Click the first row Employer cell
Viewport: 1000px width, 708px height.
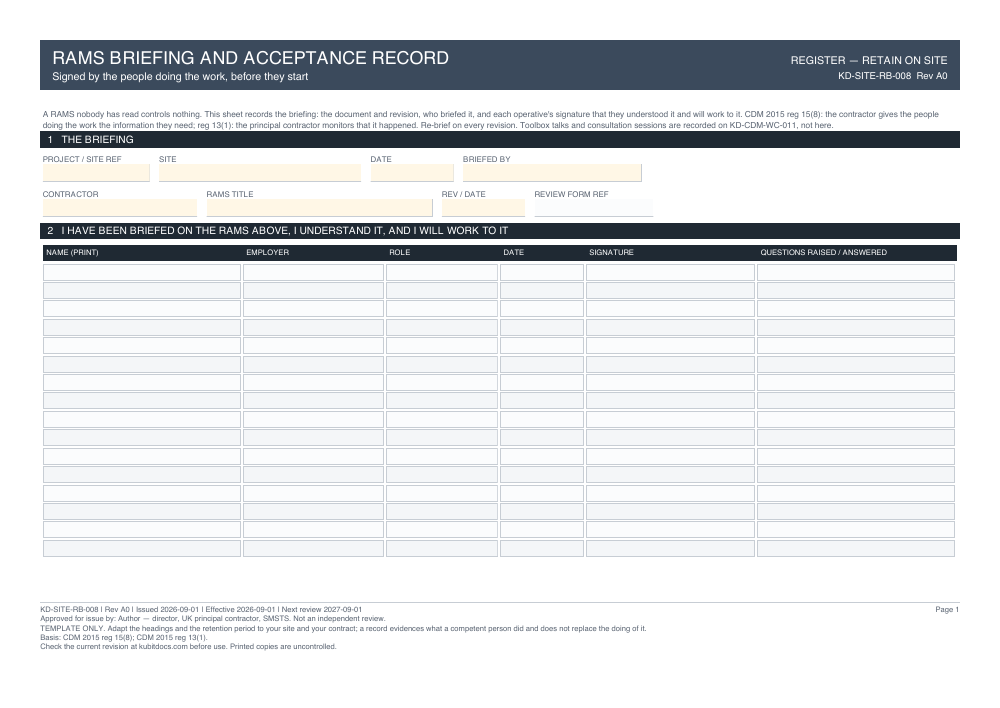click(x=313, y=273)
